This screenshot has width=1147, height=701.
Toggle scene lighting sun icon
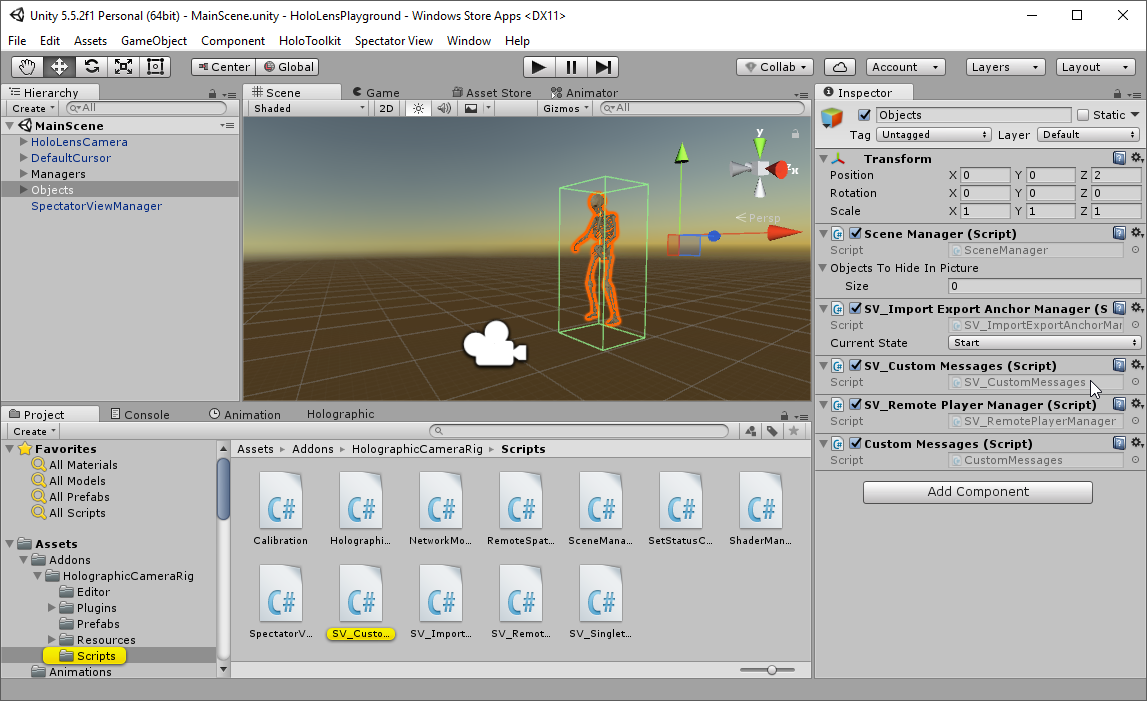(419, 108)
